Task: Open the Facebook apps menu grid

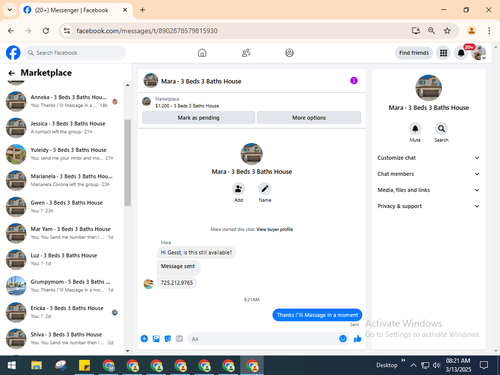Action: tap(443, 53)
